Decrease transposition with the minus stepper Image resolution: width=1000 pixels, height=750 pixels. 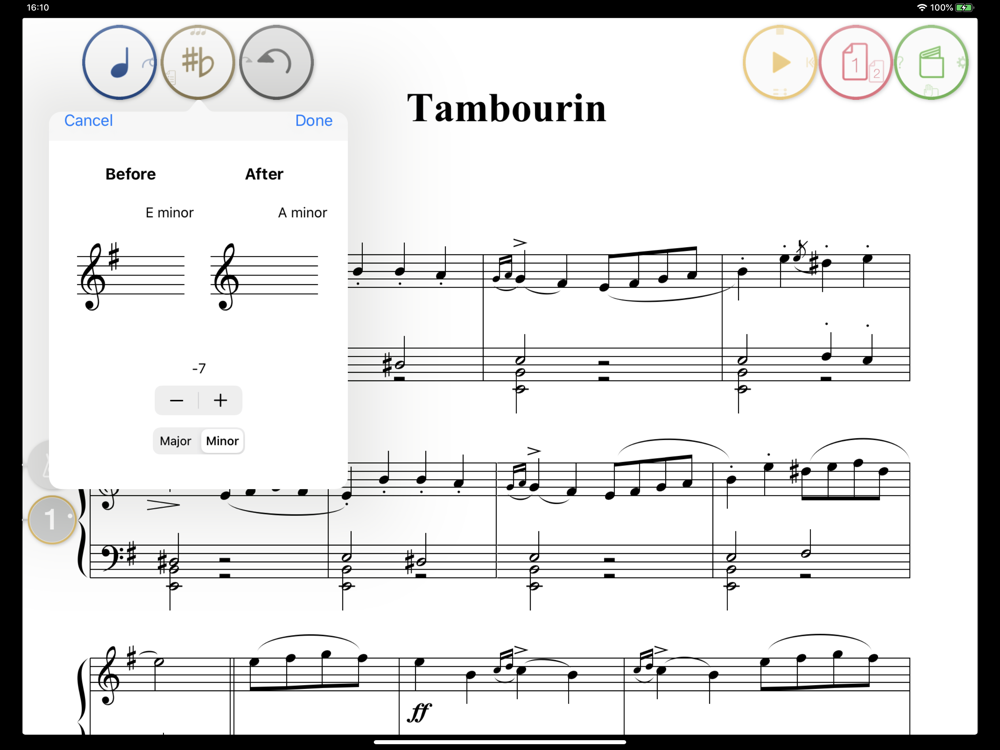click(177, 401)
